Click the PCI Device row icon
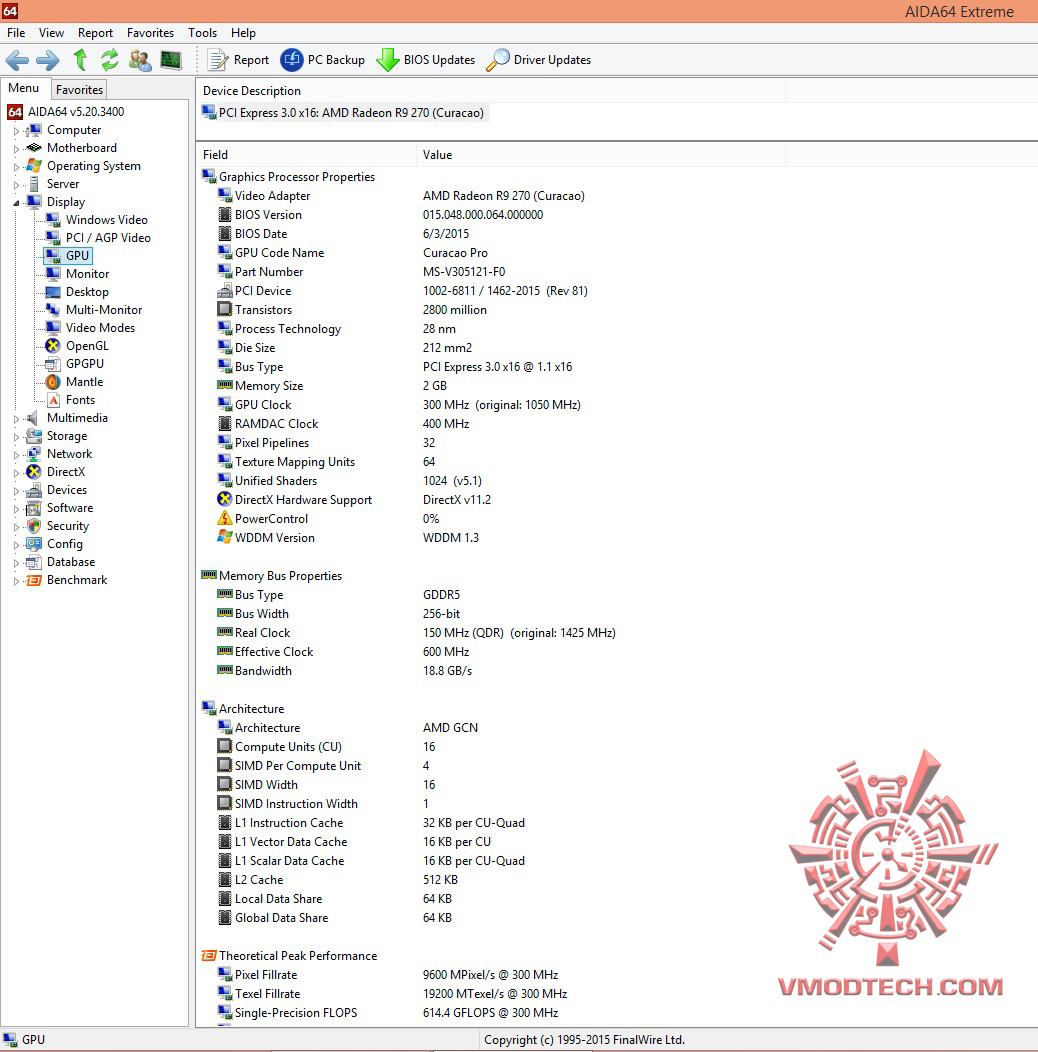 tap(225, 291)
